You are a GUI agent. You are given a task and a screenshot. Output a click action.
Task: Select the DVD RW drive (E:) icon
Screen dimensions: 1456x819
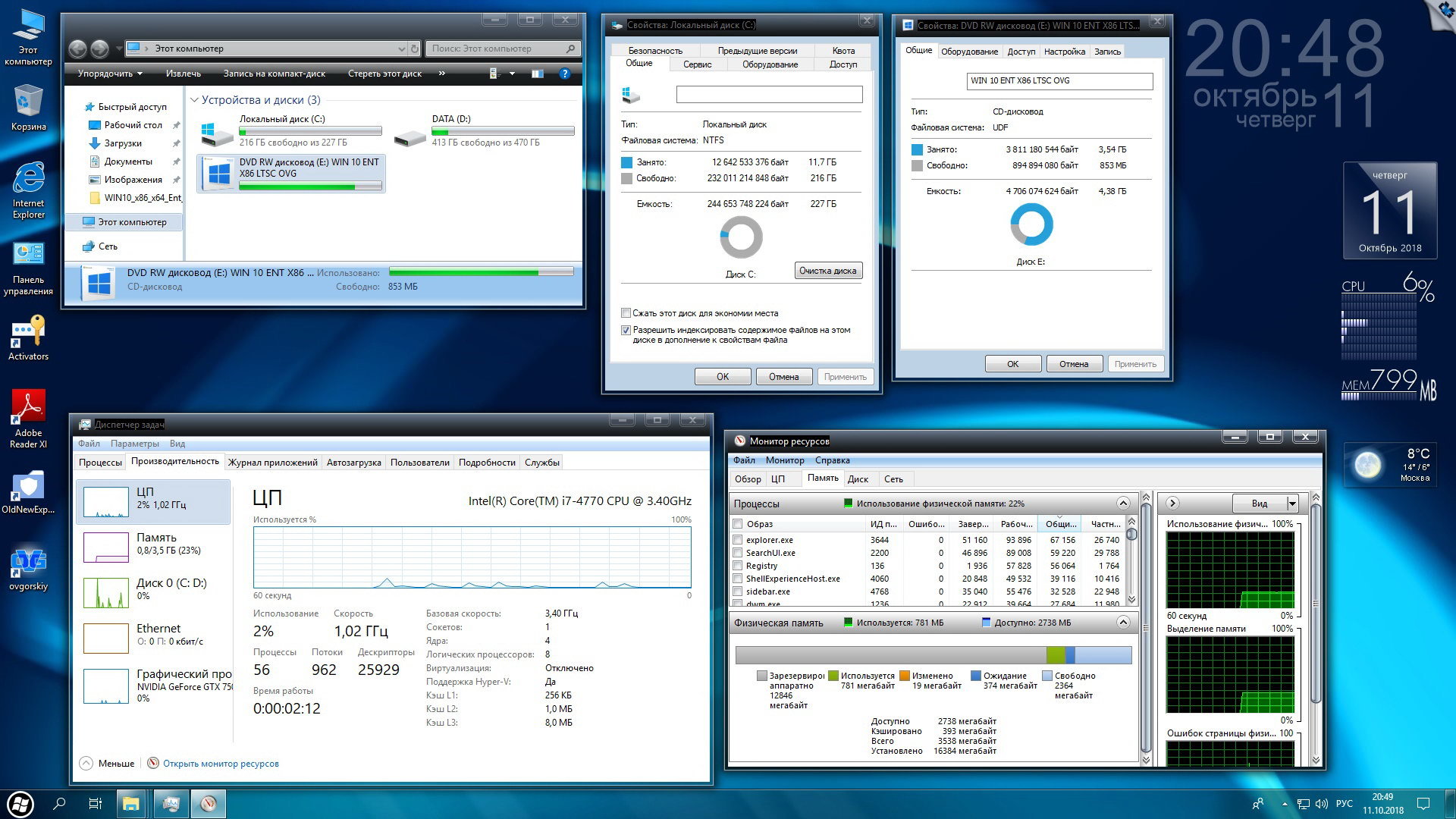pyautogui.click(x=219, y=174)
